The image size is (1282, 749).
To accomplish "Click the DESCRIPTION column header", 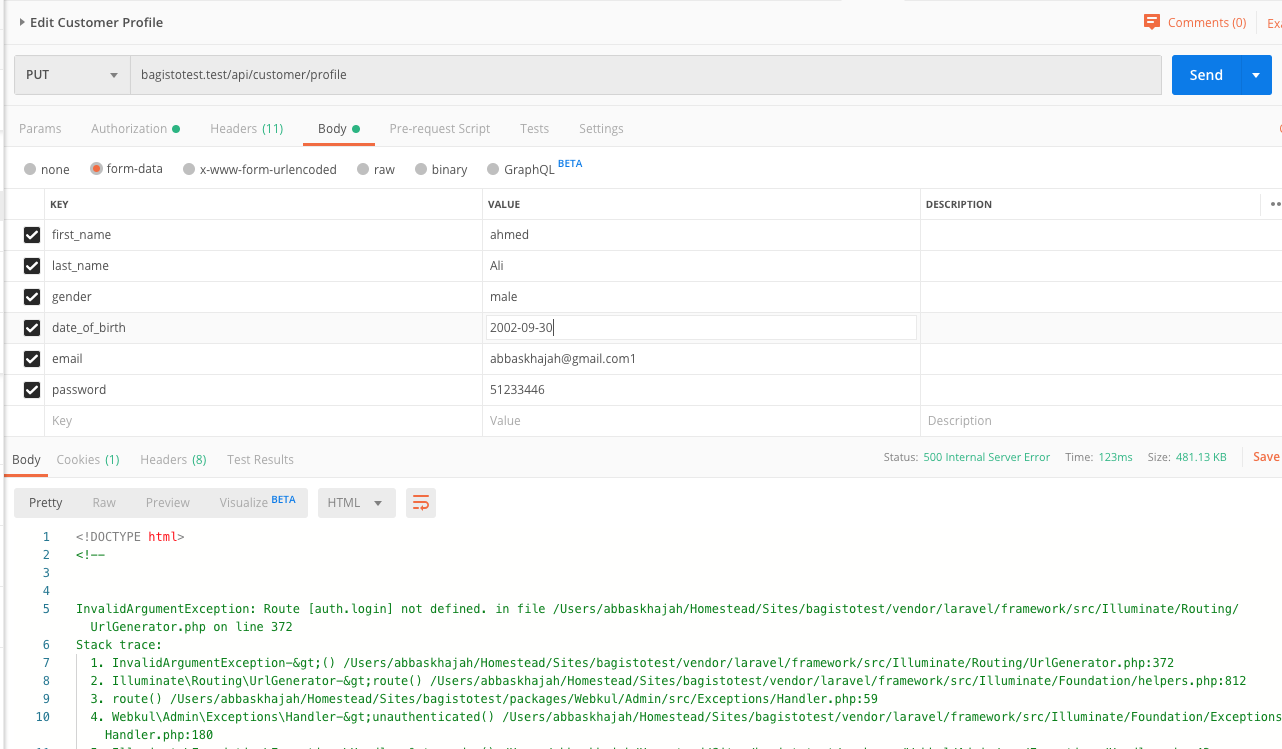I will pyautogui.click(x=959, y=204).
